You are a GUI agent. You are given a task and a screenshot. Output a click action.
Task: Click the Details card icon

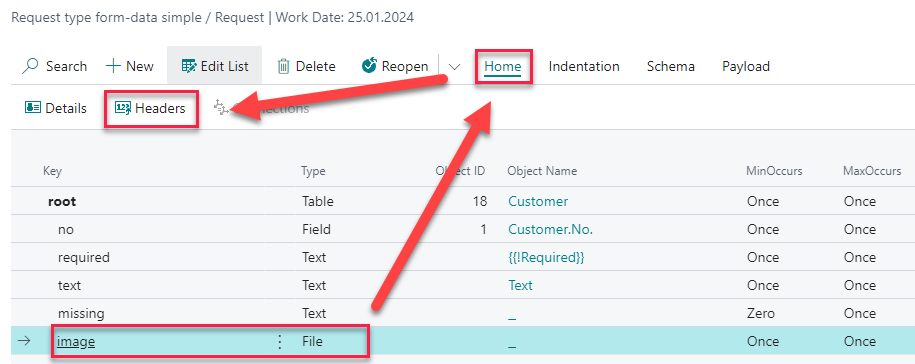click(33, 108)
